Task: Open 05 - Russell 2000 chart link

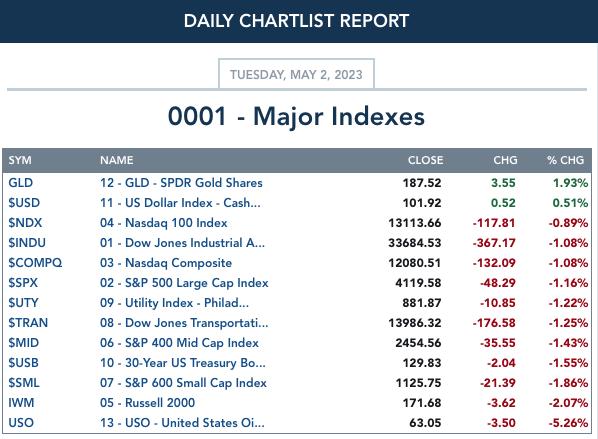Action: [147, 403]
